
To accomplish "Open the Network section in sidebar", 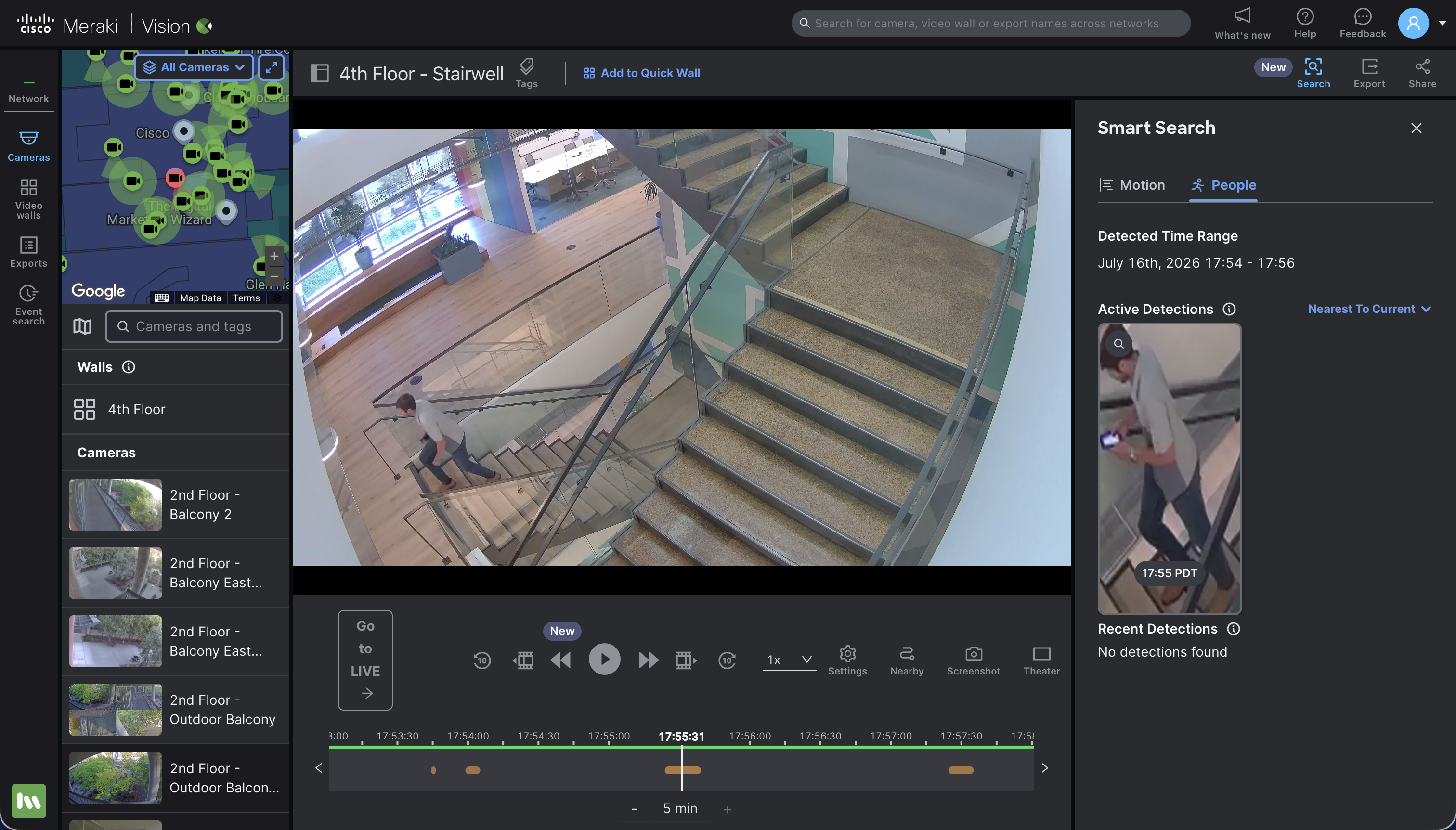I will click(28, 91).
